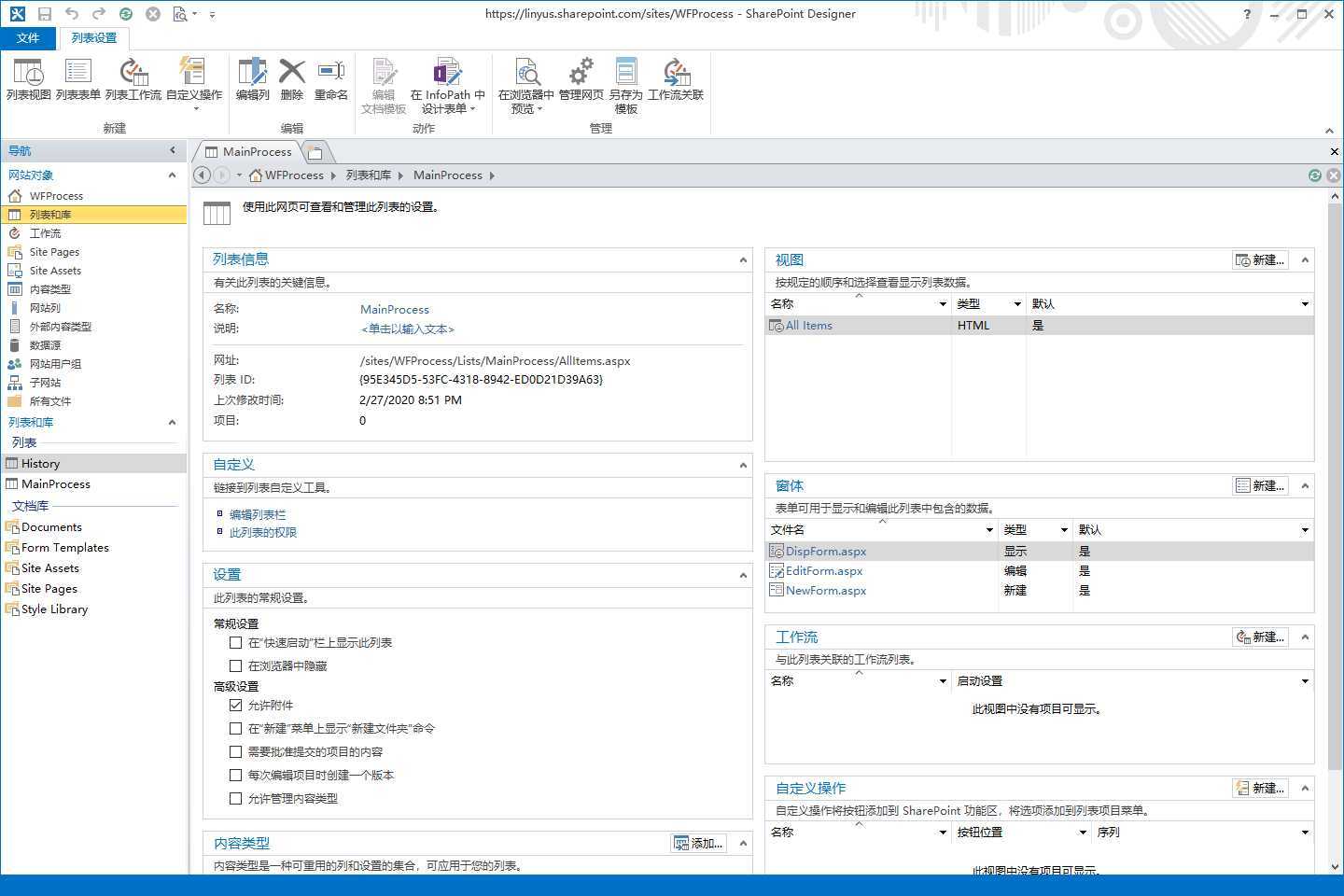Click the vertical scrollbar of main pane
Screen dimensions: 1344x896
point(1334,485)
